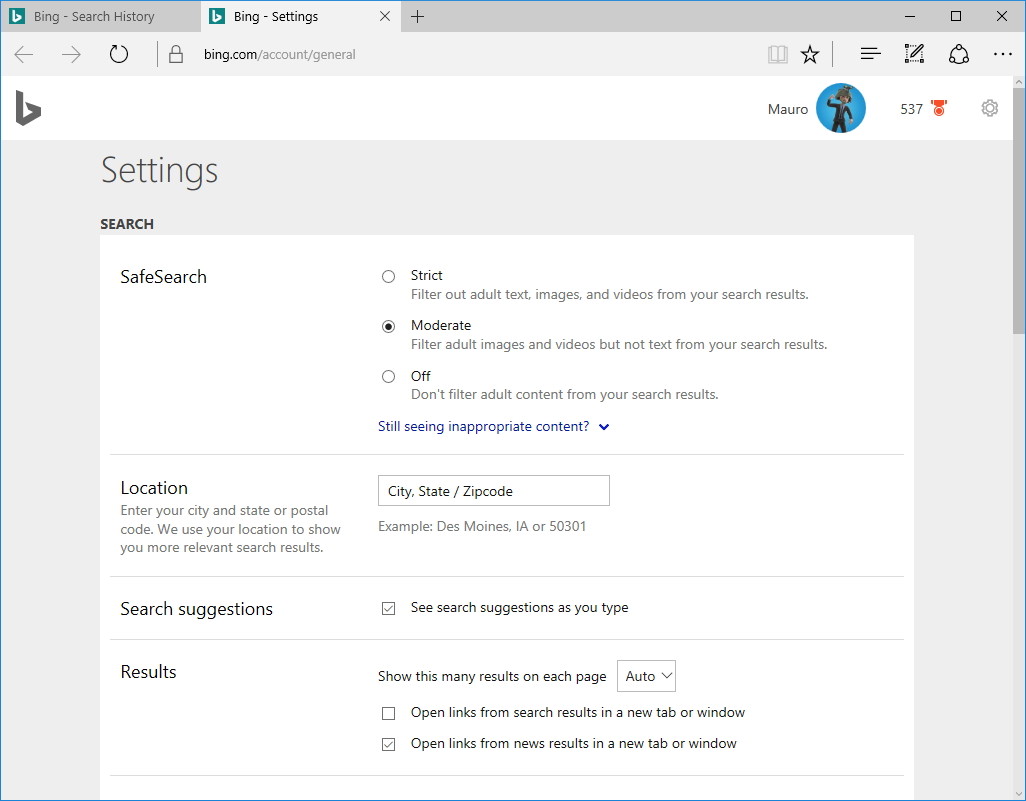
Task: Open Edge More actions menu
Action: (1003, 54)
